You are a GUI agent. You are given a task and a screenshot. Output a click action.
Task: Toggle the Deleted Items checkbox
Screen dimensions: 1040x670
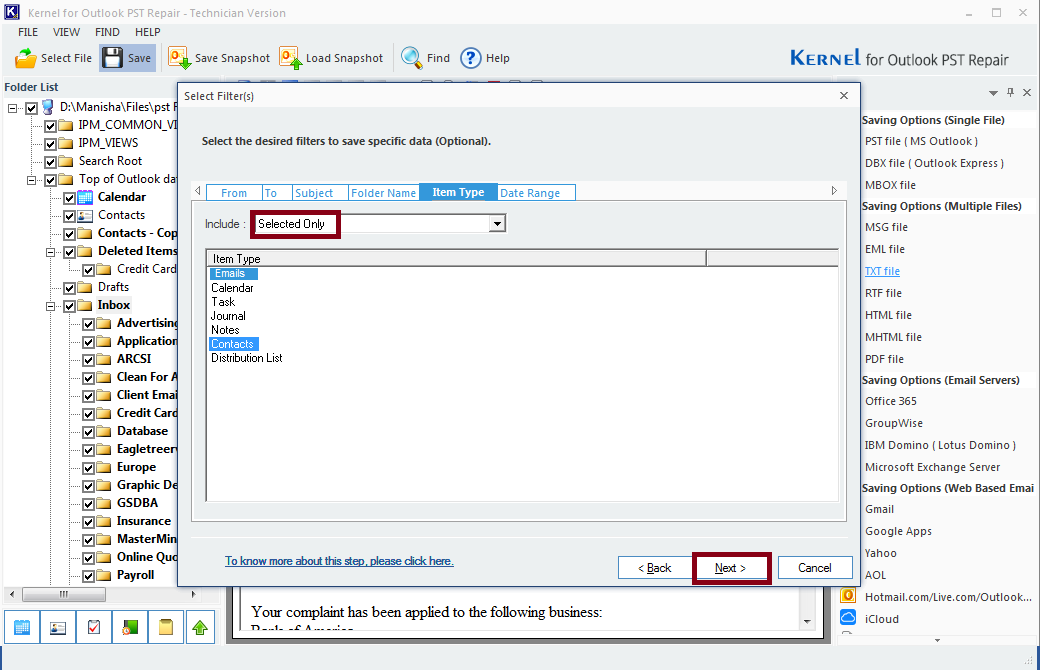[x=69, y=252]
